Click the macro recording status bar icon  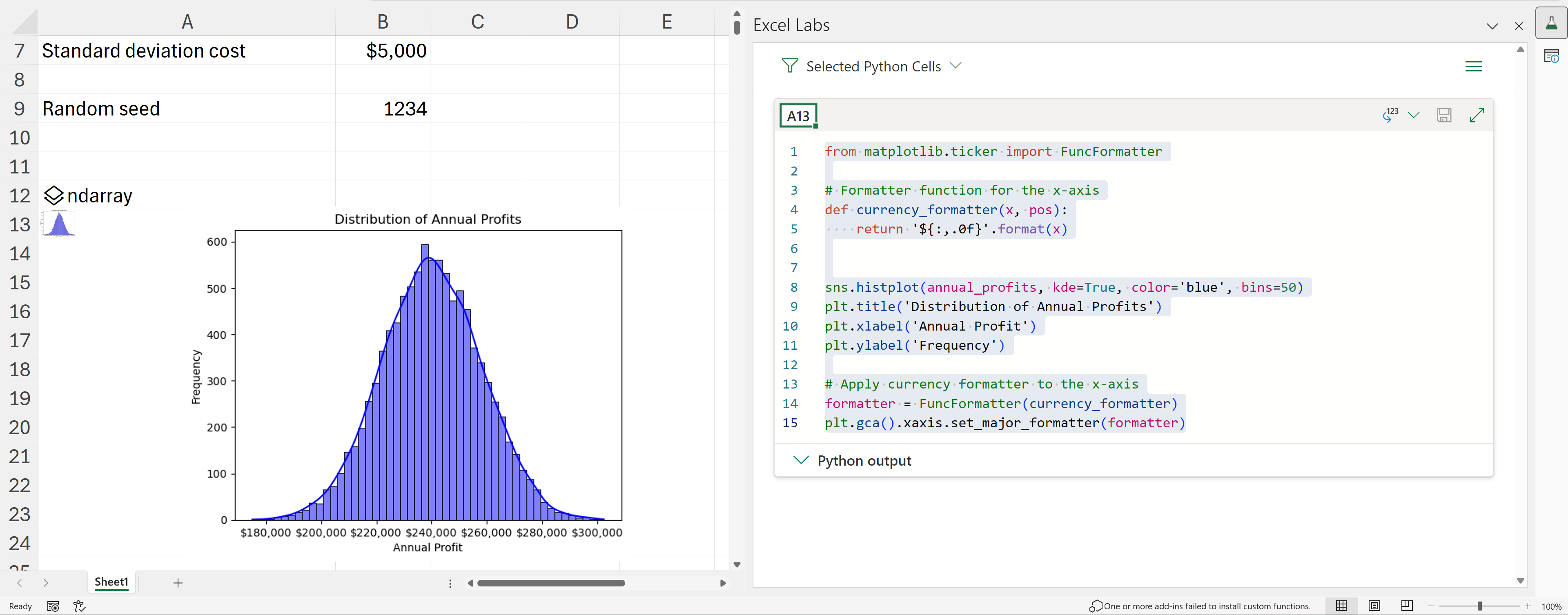click(x=53, y=606)
